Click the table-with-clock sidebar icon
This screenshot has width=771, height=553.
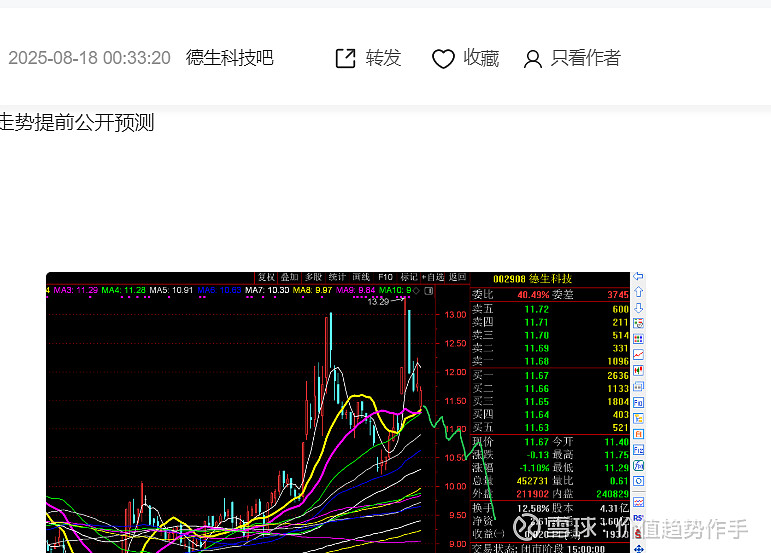[x=638, y=323]
